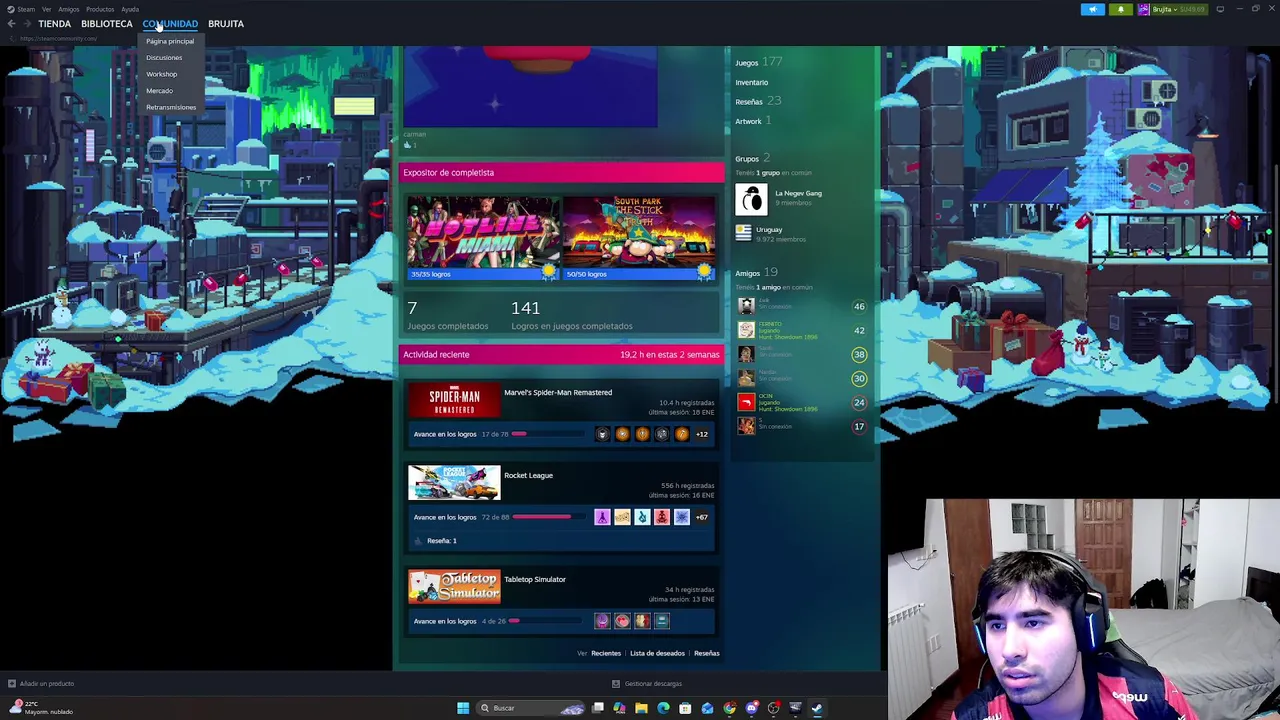Screen dimensions: 1280x720
Task: Open the avatar of friend FERNITO
Action: 746,330
